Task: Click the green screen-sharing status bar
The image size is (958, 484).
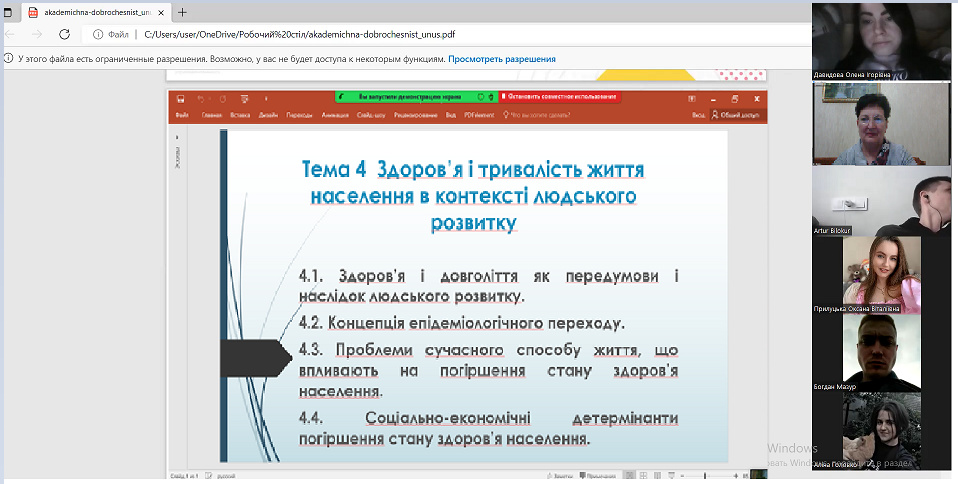Action: coord(415,97)
